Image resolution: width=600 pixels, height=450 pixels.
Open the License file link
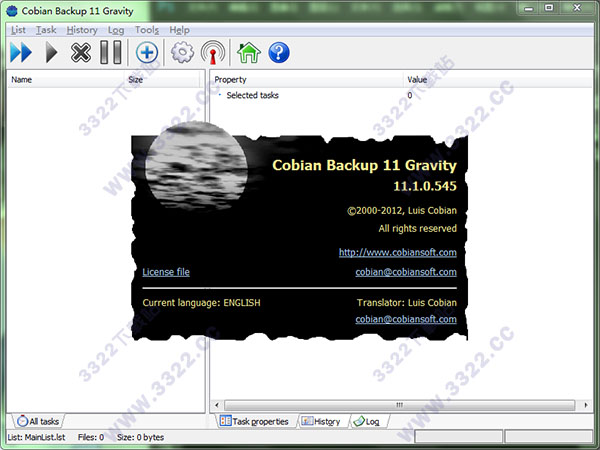click(x=166, y=272)
